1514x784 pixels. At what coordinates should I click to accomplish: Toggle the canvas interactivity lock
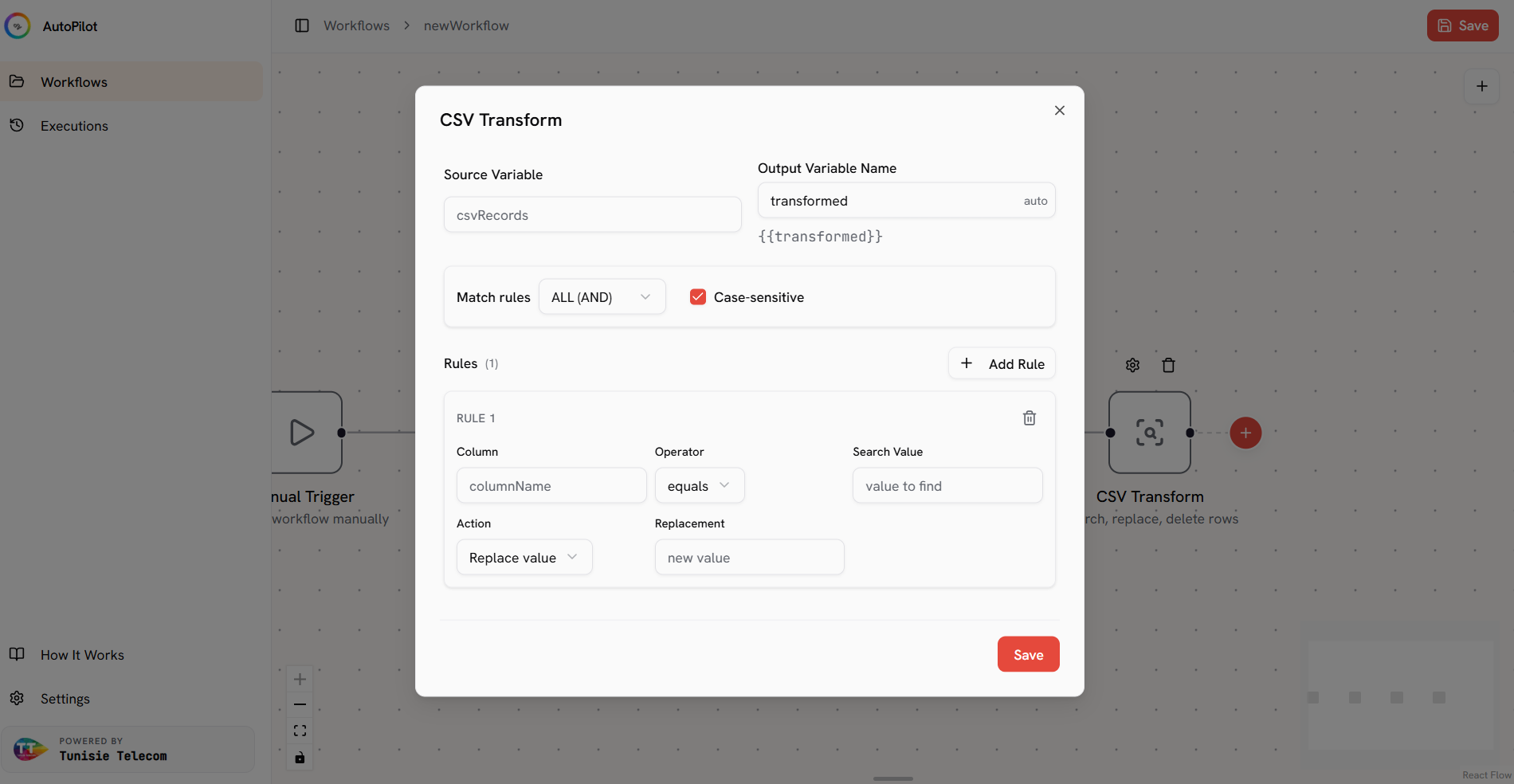coord(300,757)
